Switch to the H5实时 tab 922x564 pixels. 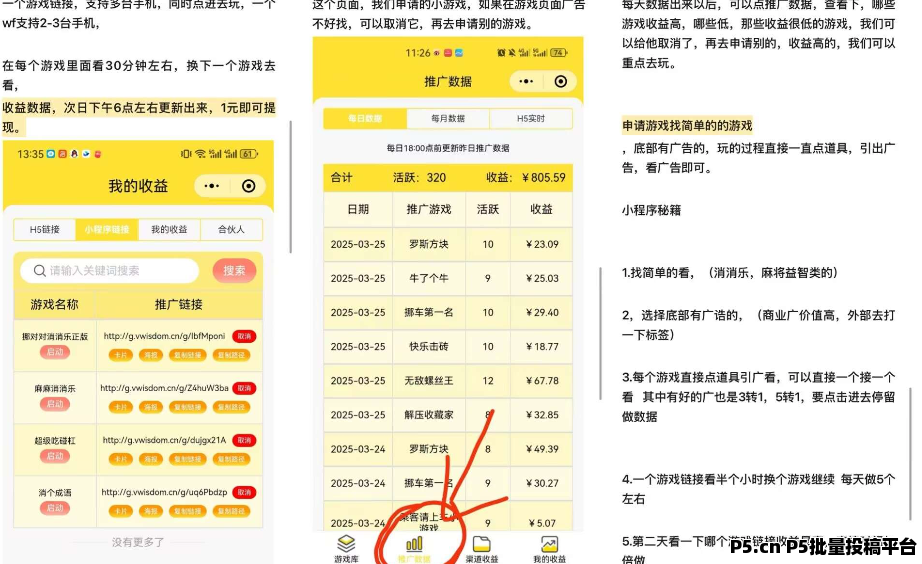(x=530, y=118)
